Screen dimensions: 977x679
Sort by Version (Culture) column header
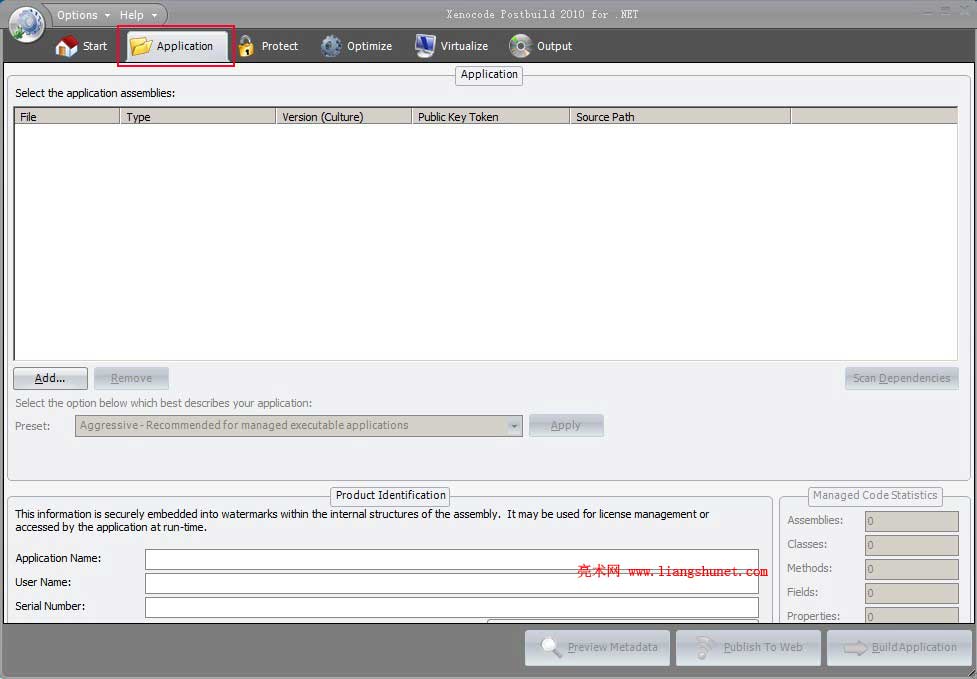(343, 116)
